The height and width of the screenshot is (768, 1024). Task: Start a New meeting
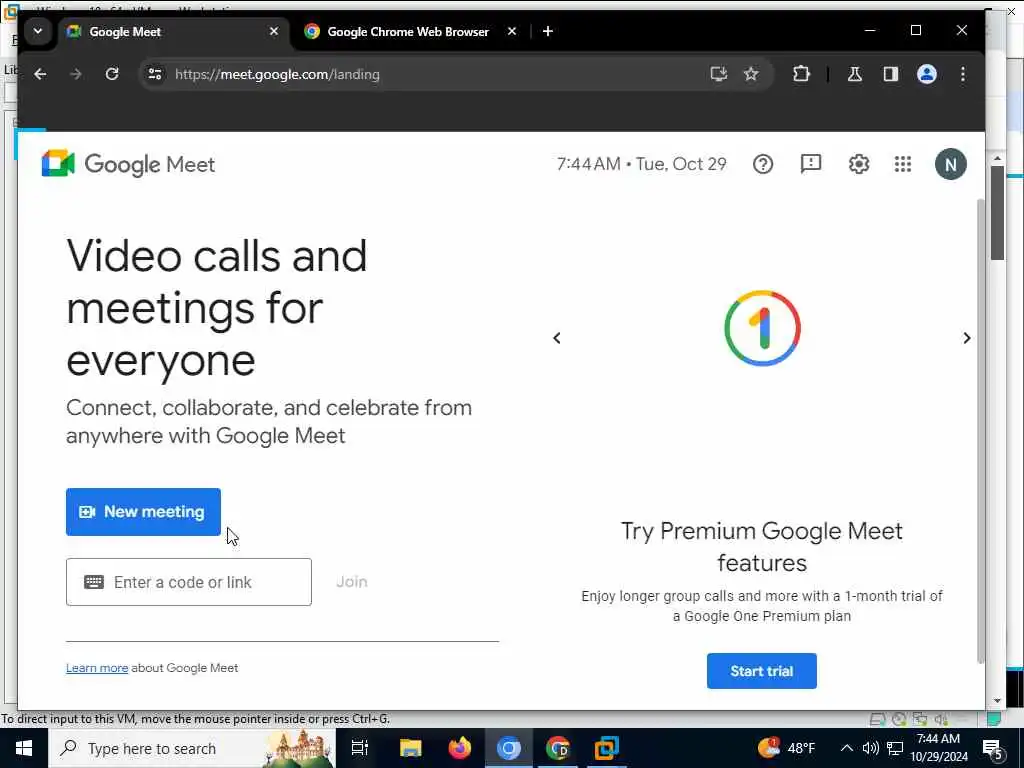[143, 511]
